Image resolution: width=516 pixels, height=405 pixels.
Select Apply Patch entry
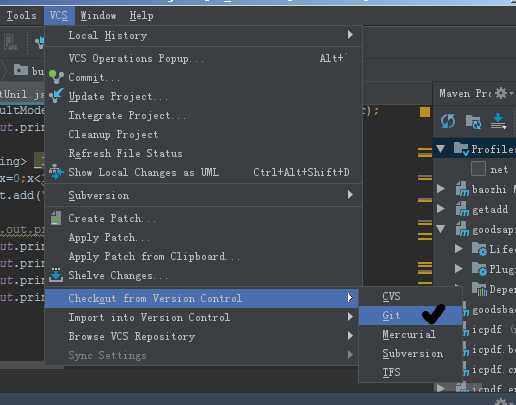(x=203, y=237)
